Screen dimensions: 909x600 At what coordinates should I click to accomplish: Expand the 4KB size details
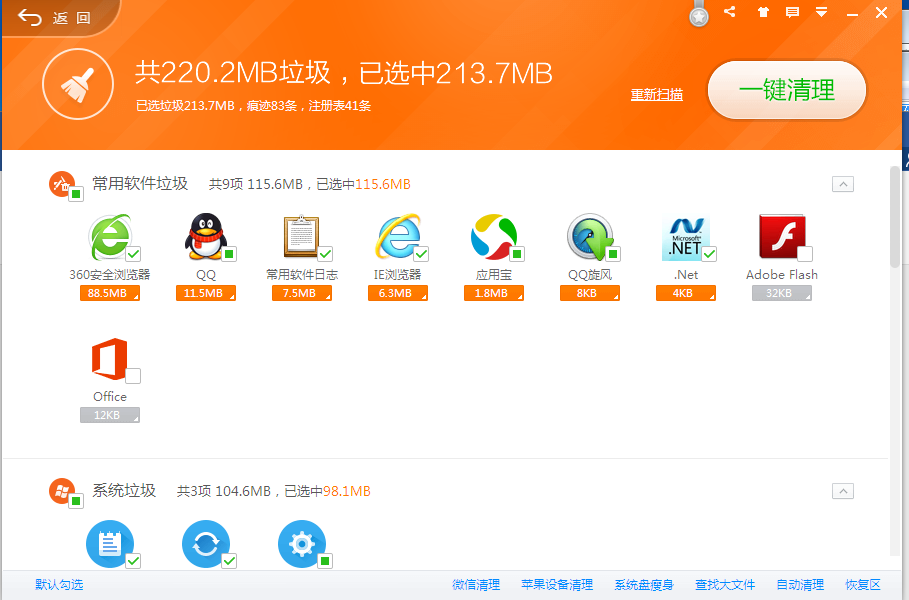click(x=686, y=293)
